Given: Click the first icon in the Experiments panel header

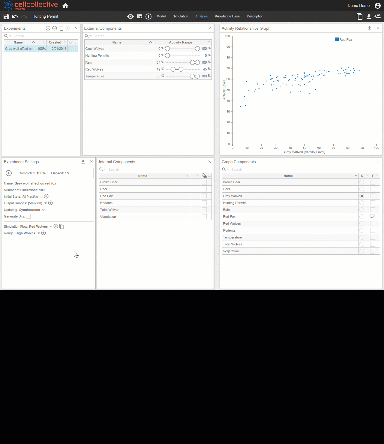Looking at the screenshot, I should click(x=48, y=28).
